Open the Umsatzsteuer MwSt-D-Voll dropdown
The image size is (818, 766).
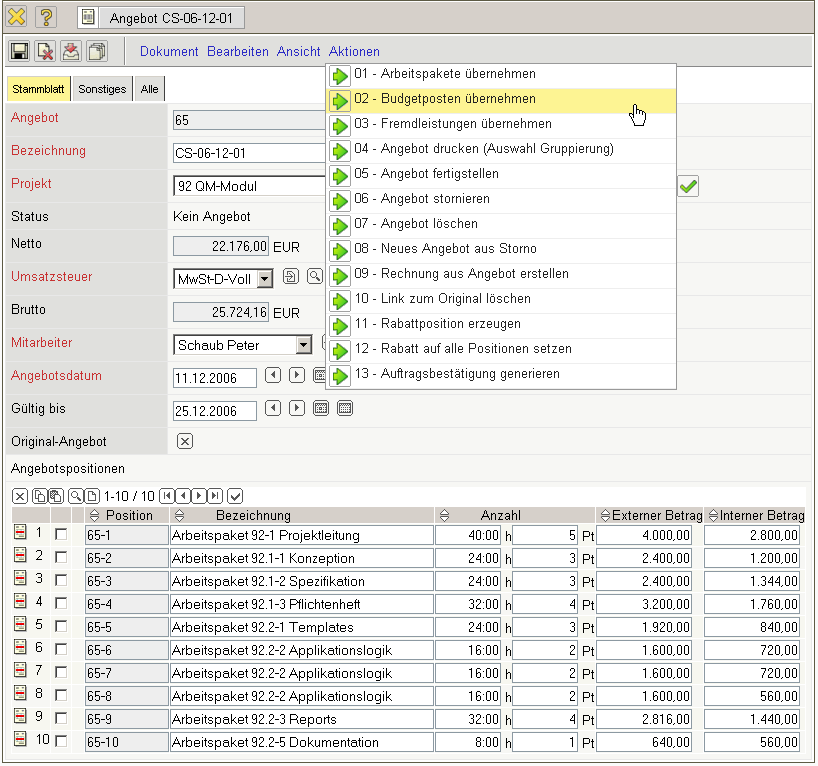(264, 279)
